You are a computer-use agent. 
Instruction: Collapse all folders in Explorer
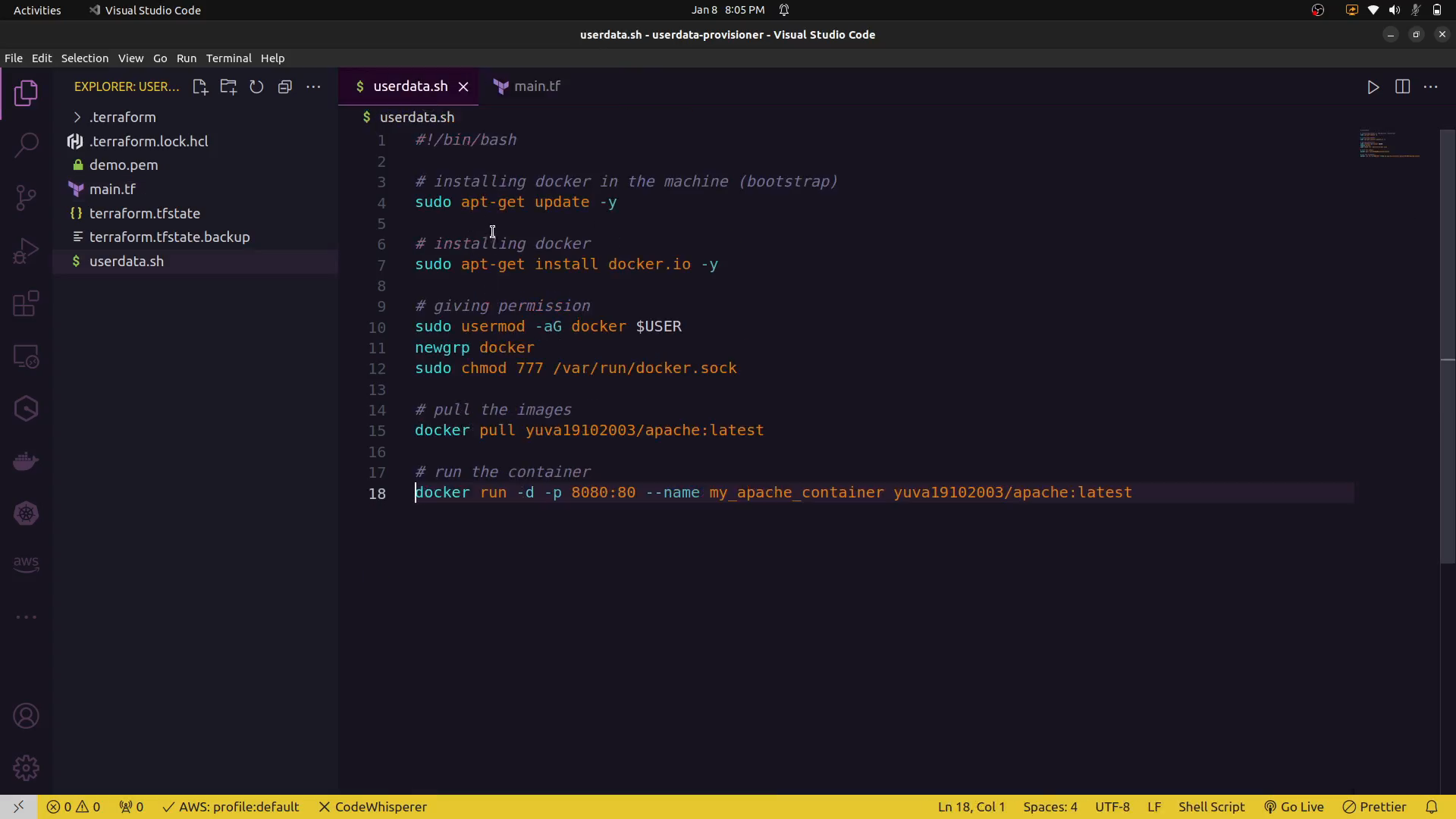[x=285, y=87]
